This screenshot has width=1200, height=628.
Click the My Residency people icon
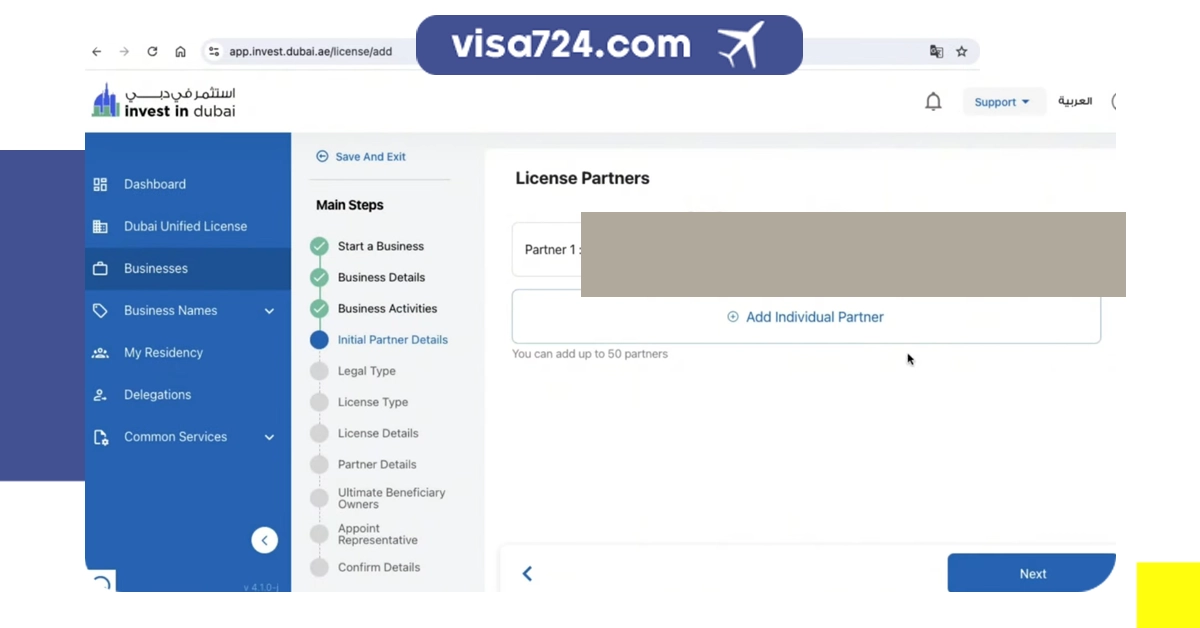100,353
